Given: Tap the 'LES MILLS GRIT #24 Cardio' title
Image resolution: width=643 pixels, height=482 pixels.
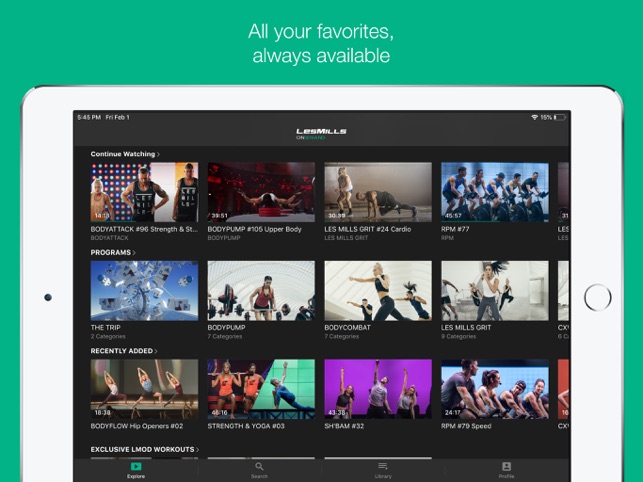Looking at the screenshot, I should click(x=368, y=229).
